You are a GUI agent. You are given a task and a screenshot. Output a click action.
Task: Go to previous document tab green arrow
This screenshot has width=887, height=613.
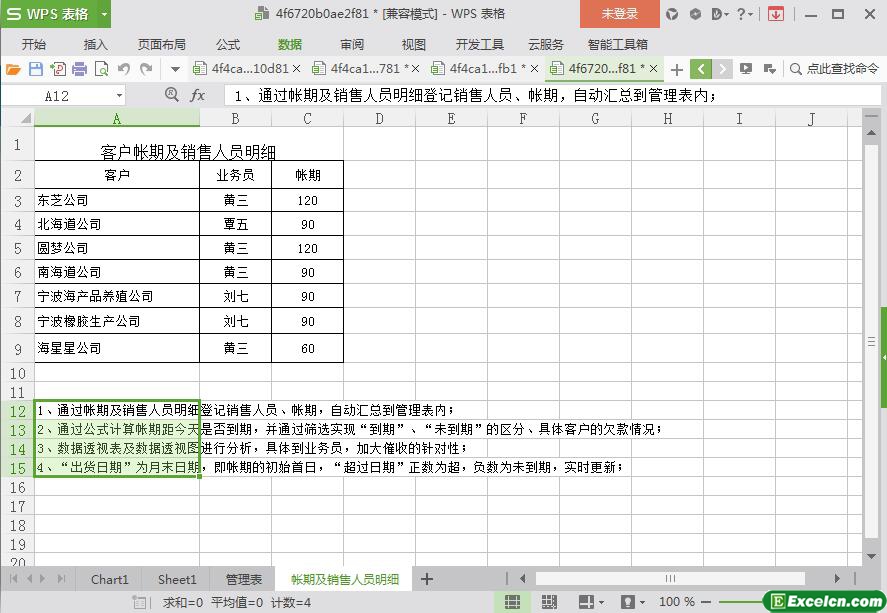tap(701, 69)
